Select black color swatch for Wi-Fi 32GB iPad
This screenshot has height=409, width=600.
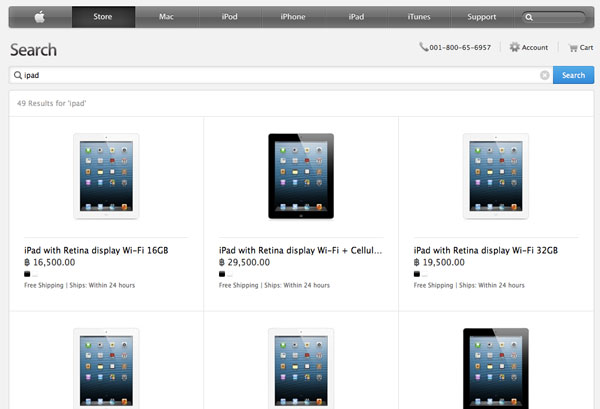(x=417, y=274)
